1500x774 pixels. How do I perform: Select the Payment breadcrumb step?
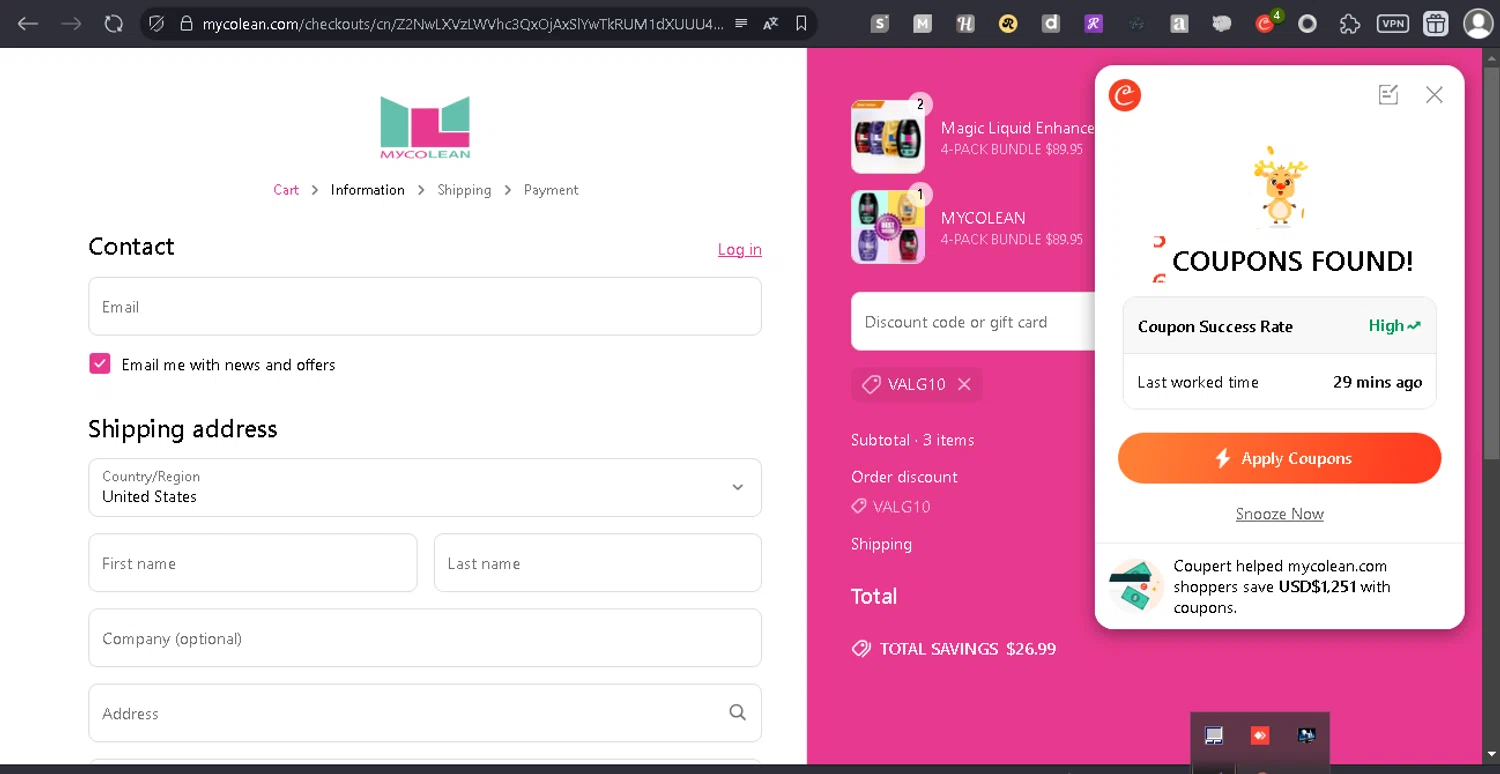tap(551, 190)
